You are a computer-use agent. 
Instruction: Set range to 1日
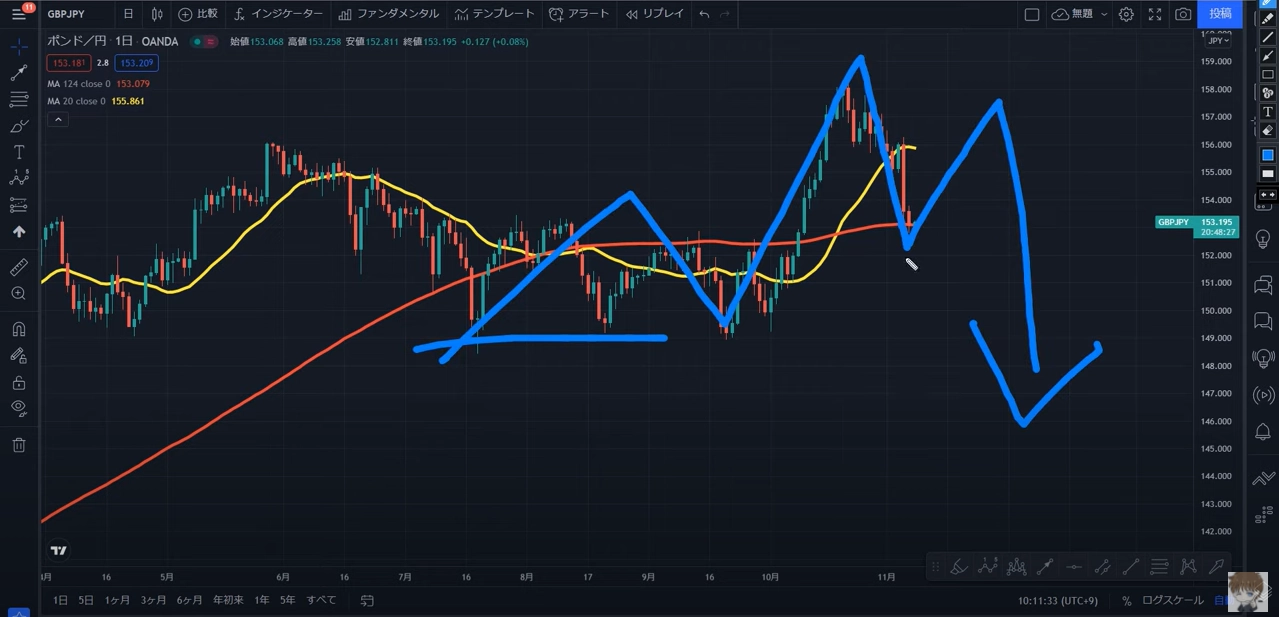(60, 600)
